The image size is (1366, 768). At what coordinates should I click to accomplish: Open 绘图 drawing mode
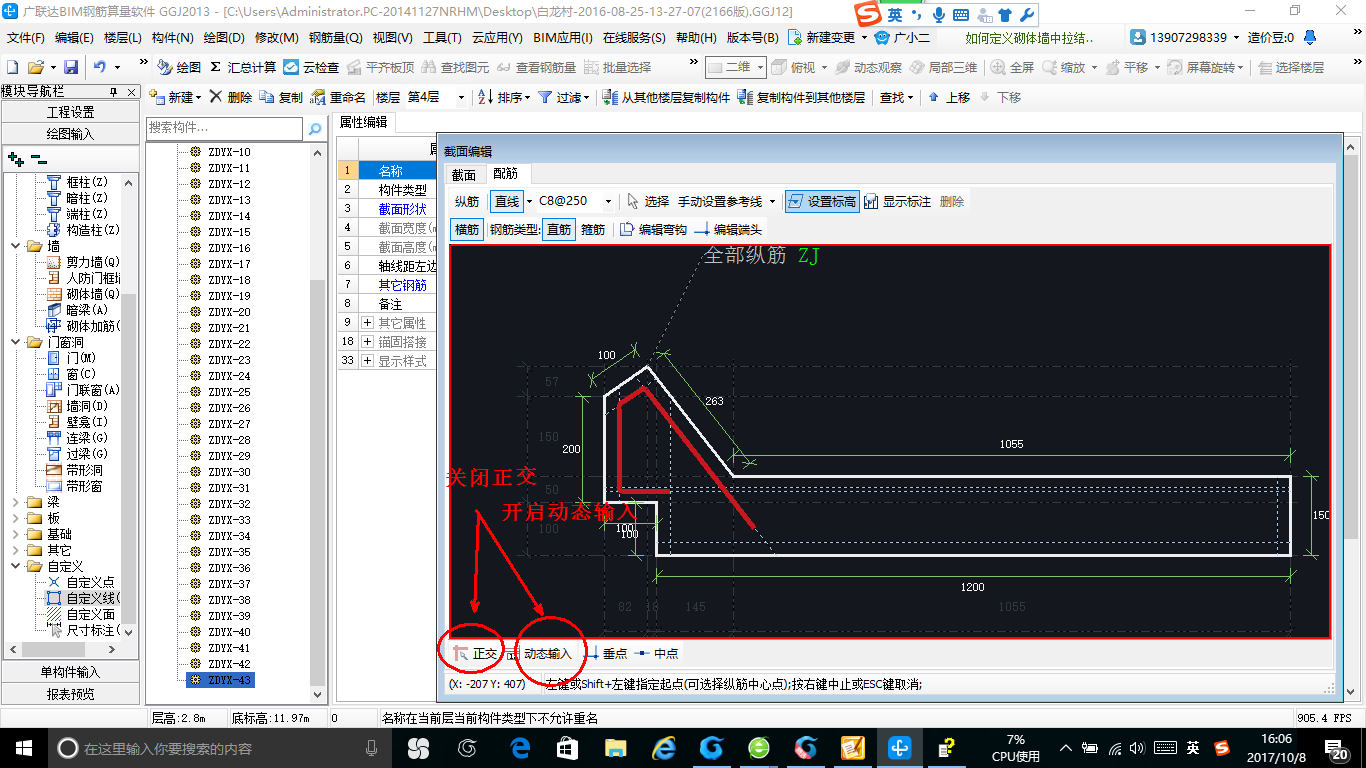(x=179, y=67)
